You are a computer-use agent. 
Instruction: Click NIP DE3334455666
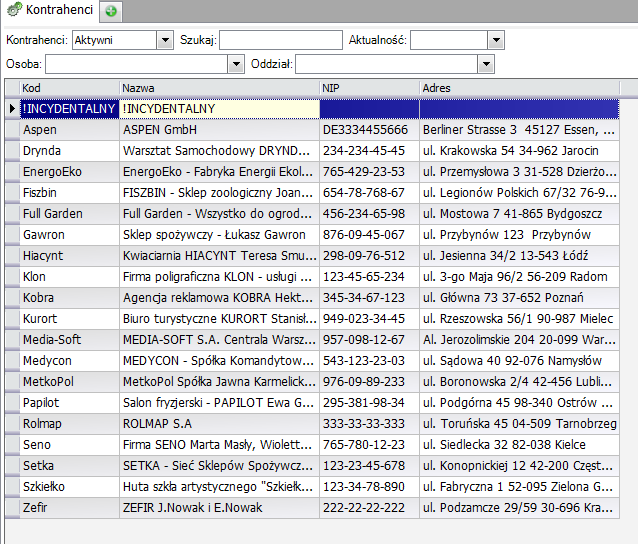(369, 130)
